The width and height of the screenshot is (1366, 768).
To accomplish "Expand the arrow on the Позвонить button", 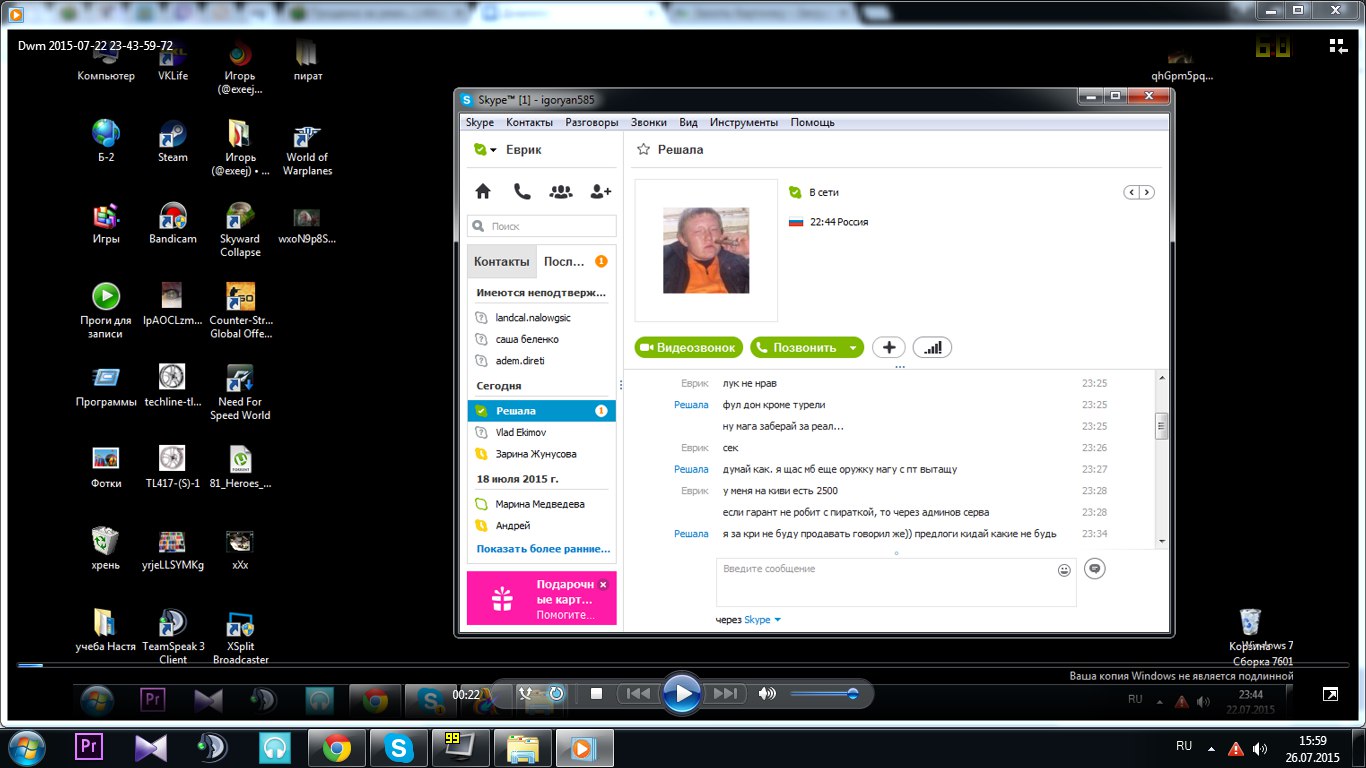I will coord(852,348).
